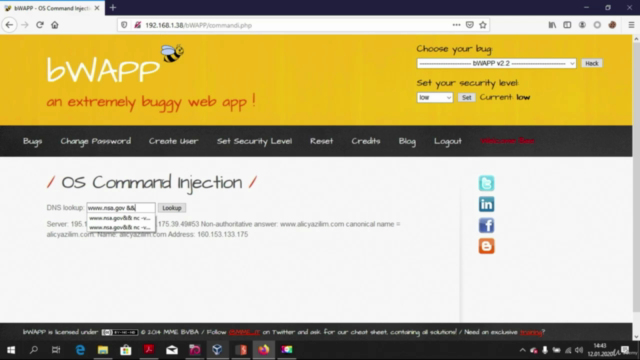Screen dimensions: 640x360
Task: Open the Choose your bug dropdown
Action: (496, 63)
